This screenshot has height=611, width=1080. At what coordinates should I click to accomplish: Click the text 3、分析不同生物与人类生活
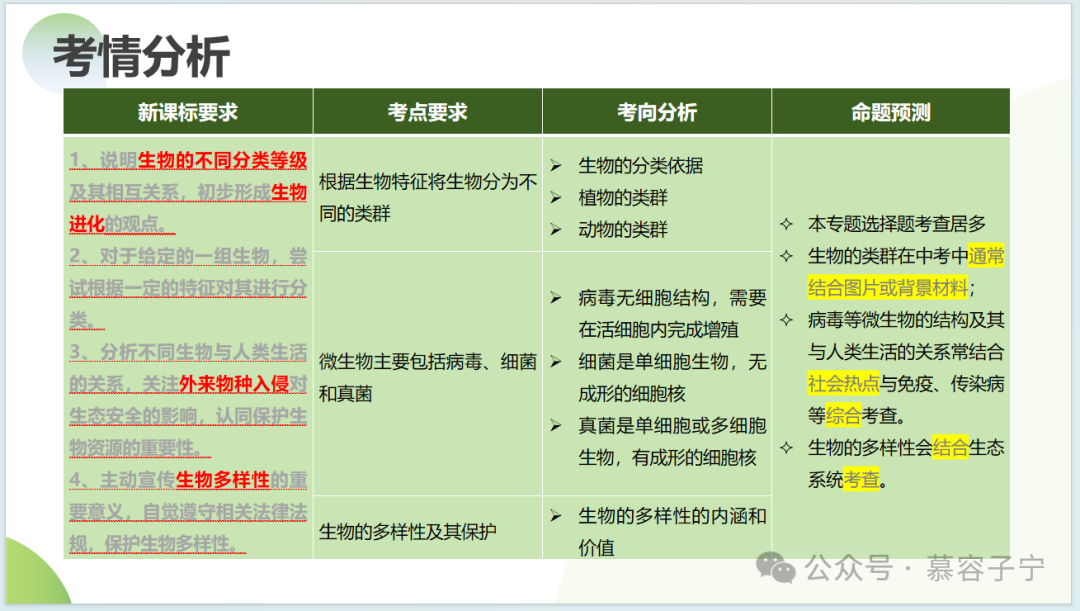pos(188,352)
